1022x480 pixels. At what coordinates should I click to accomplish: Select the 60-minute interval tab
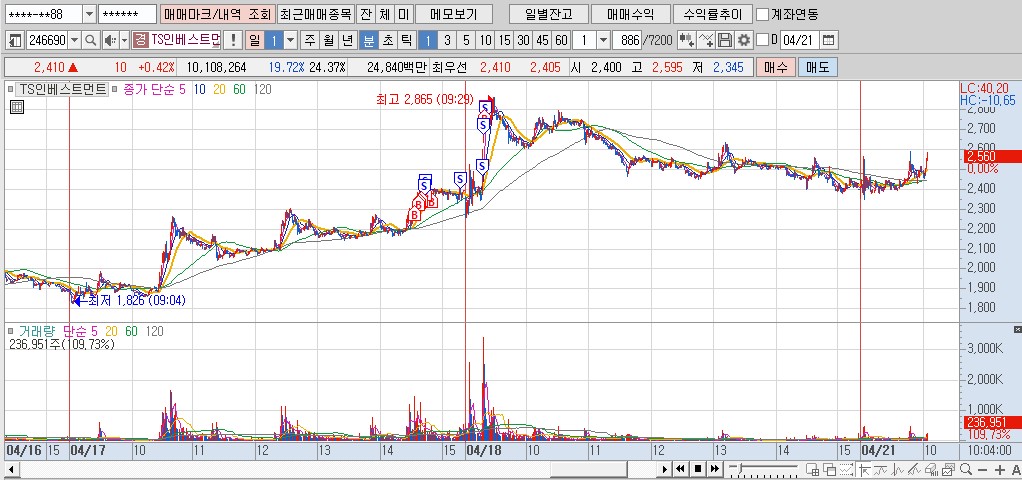561,40
